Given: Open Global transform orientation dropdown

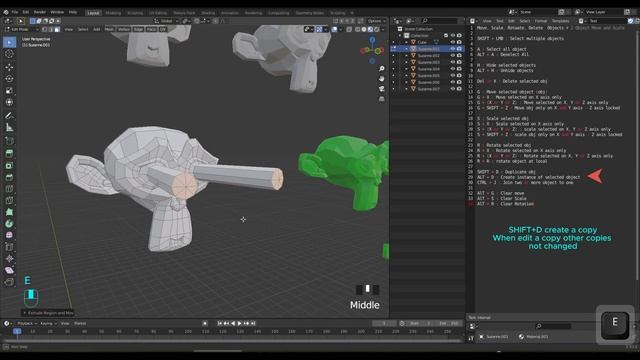Looking at the screenshot, I should (167, 21).
